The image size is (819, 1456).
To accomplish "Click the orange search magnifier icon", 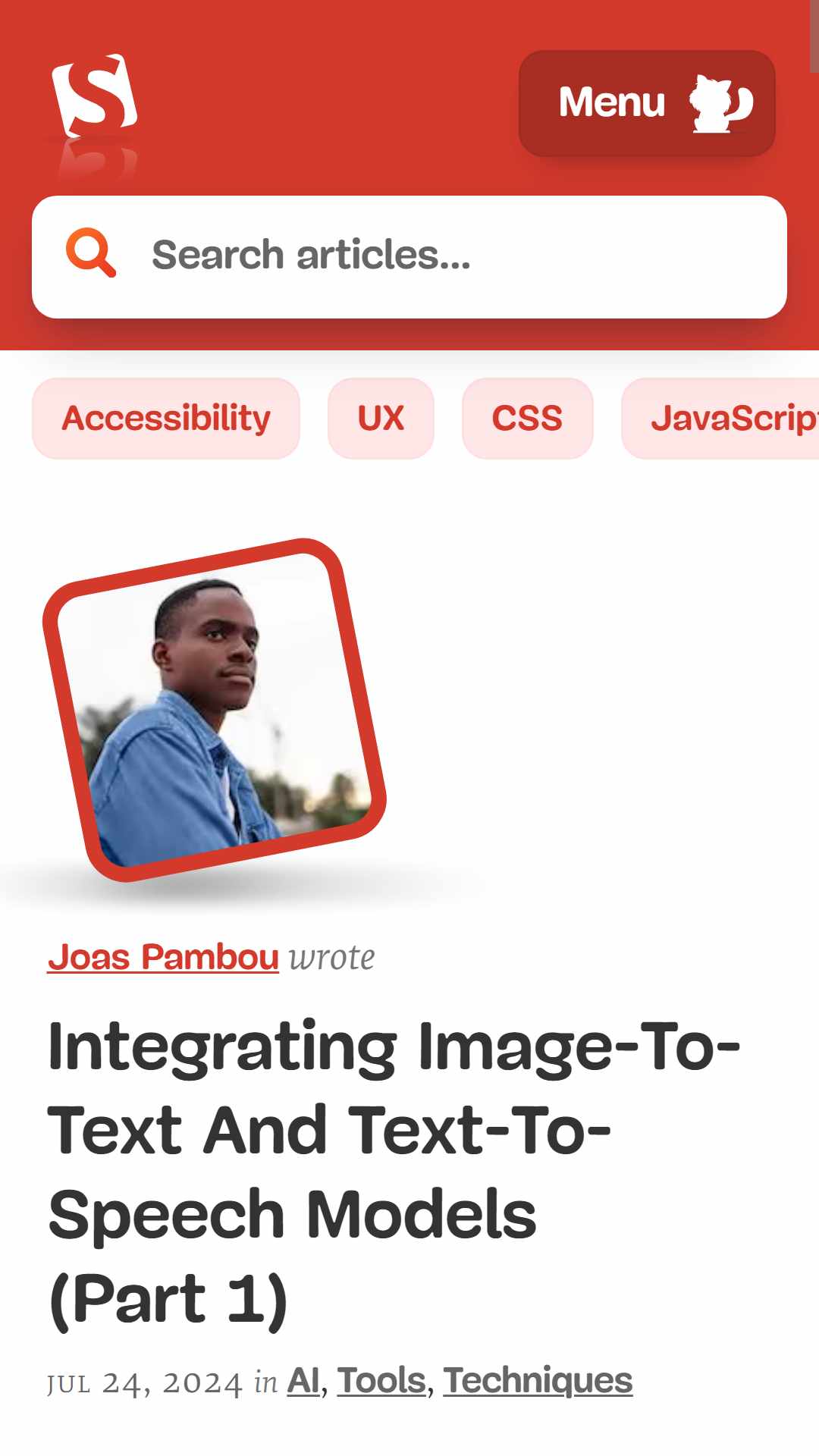I will [91, 253].
